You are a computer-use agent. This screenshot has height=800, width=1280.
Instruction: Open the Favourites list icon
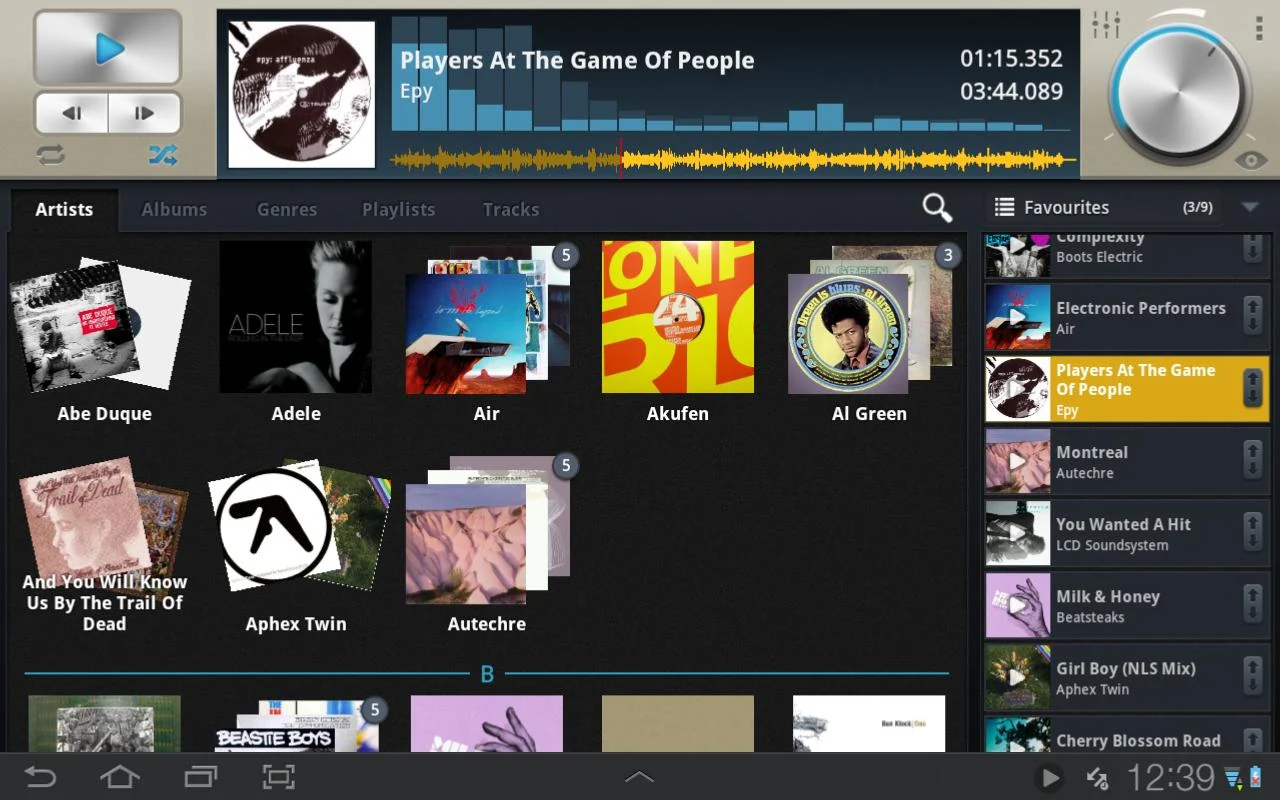point(1004,207)
